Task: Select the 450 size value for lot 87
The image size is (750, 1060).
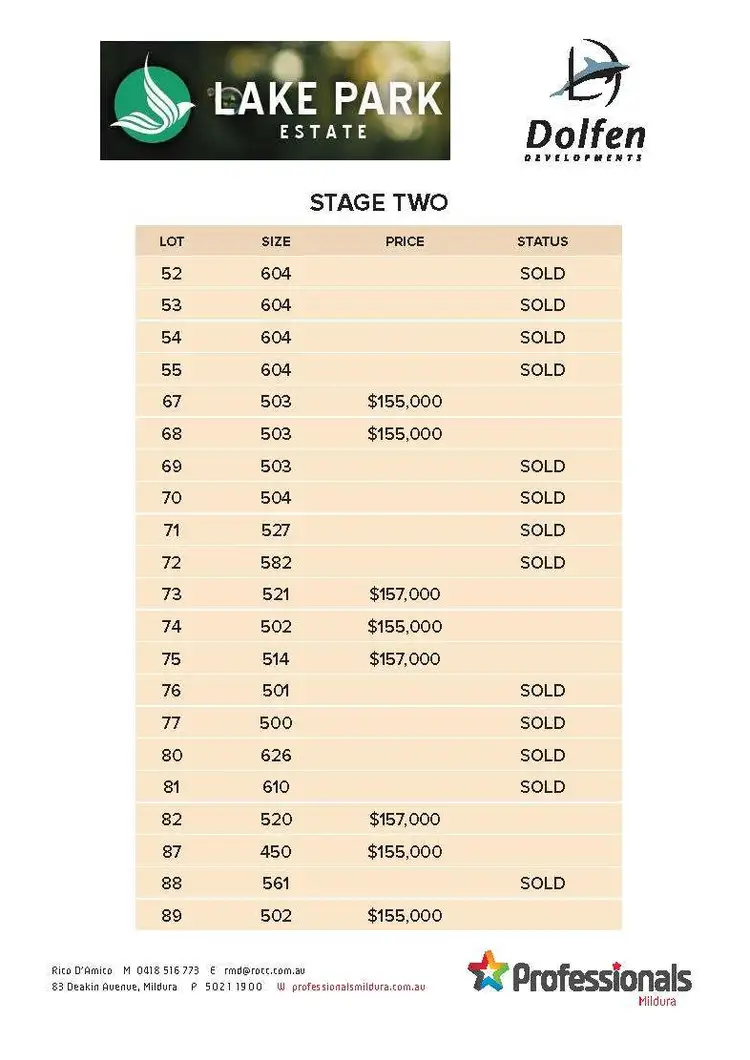Action: 276,852
